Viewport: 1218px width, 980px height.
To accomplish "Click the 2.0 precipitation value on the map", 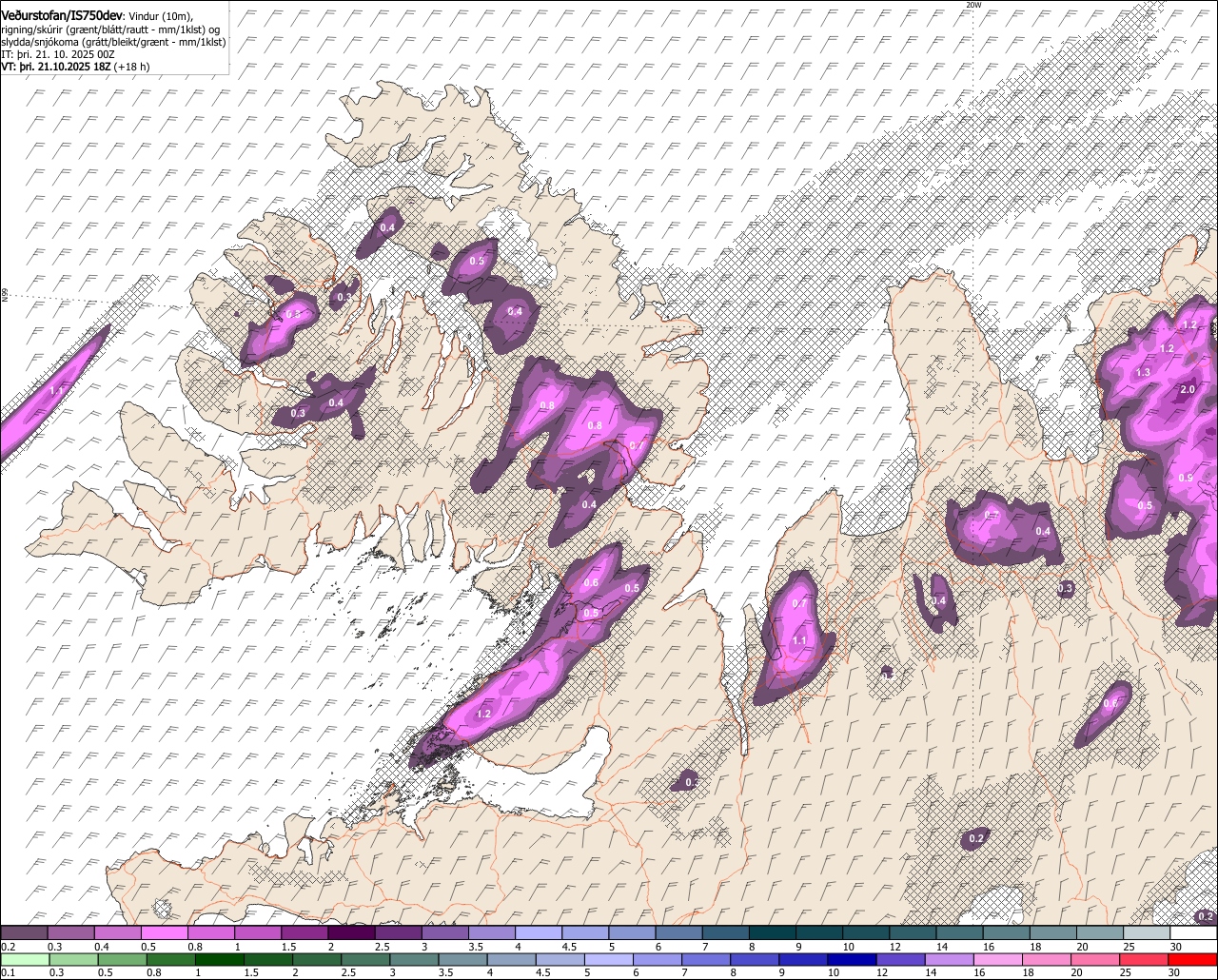I will (x=1188, y=390).
